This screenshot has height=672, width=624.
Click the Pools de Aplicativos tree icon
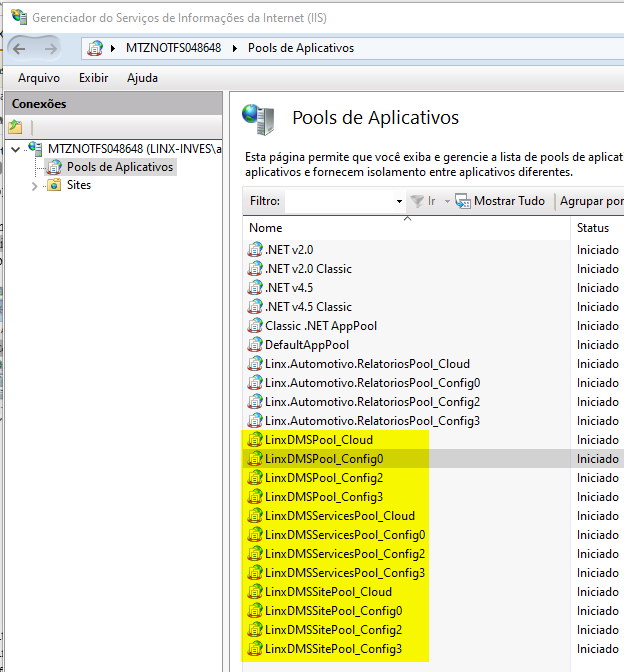pyautogui.click(x=54, y=167)
